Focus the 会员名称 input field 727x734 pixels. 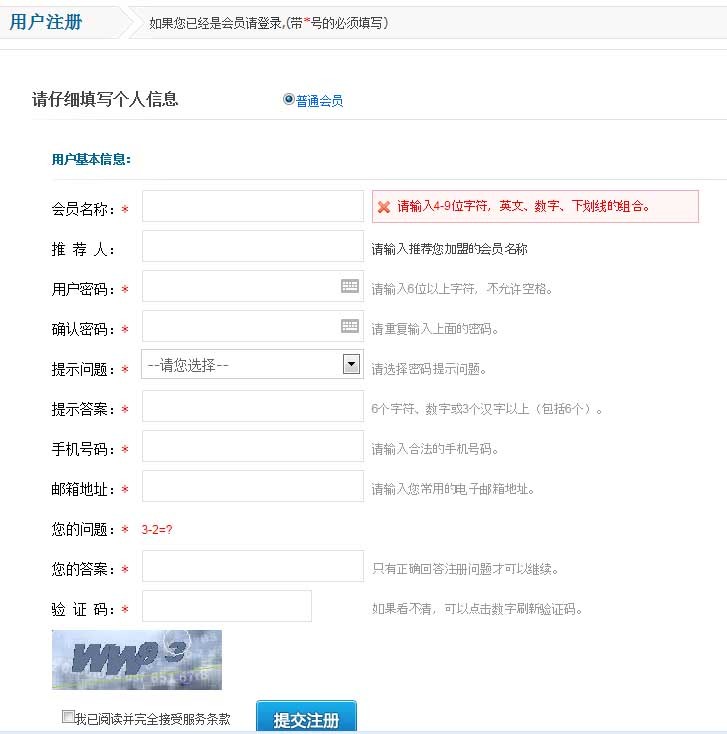[253, 207]
